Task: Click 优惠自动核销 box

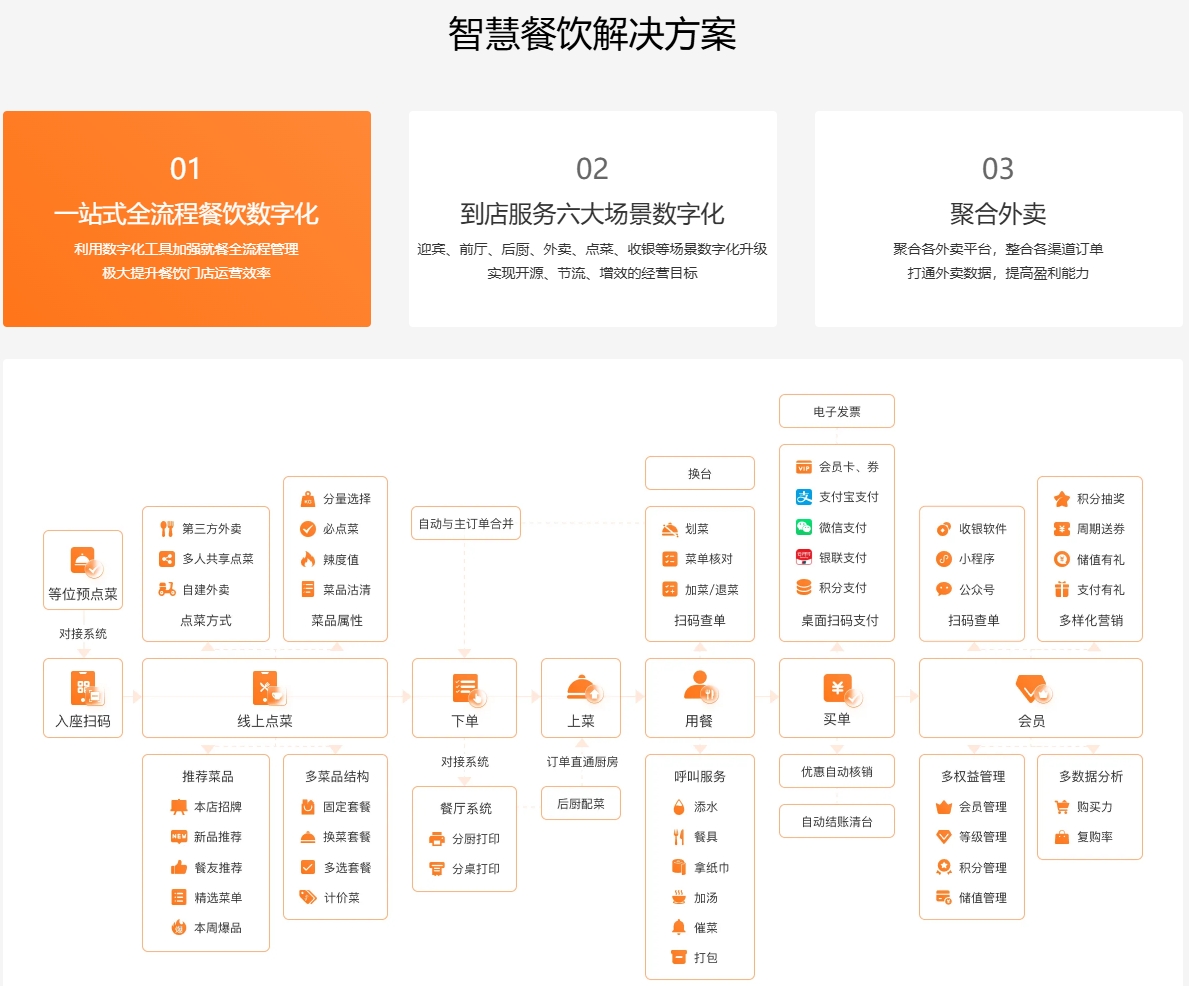Action: 837,771
